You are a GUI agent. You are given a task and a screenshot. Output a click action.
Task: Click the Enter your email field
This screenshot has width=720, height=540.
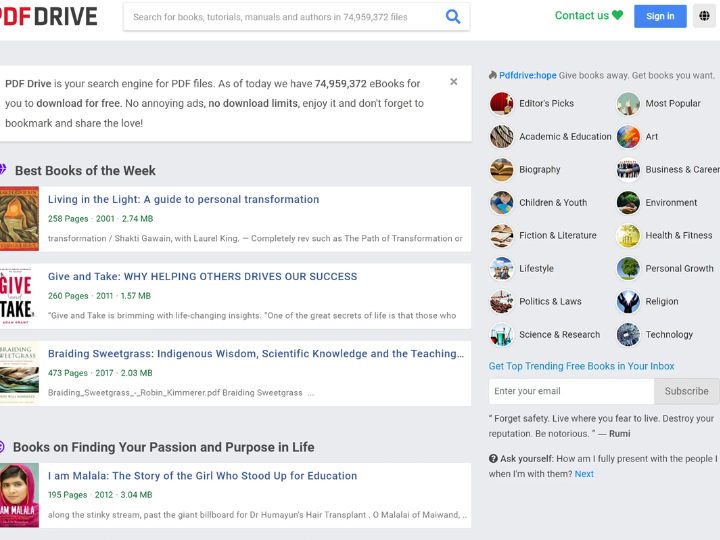(572, 391)
